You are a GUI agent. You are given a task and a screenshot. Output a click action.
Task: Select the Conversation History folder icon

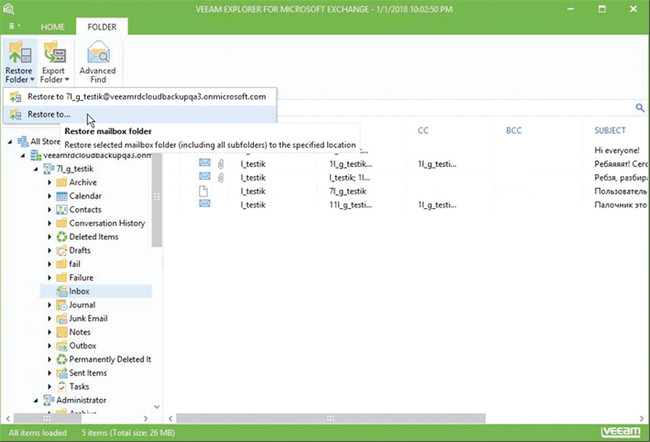(61, 223)
